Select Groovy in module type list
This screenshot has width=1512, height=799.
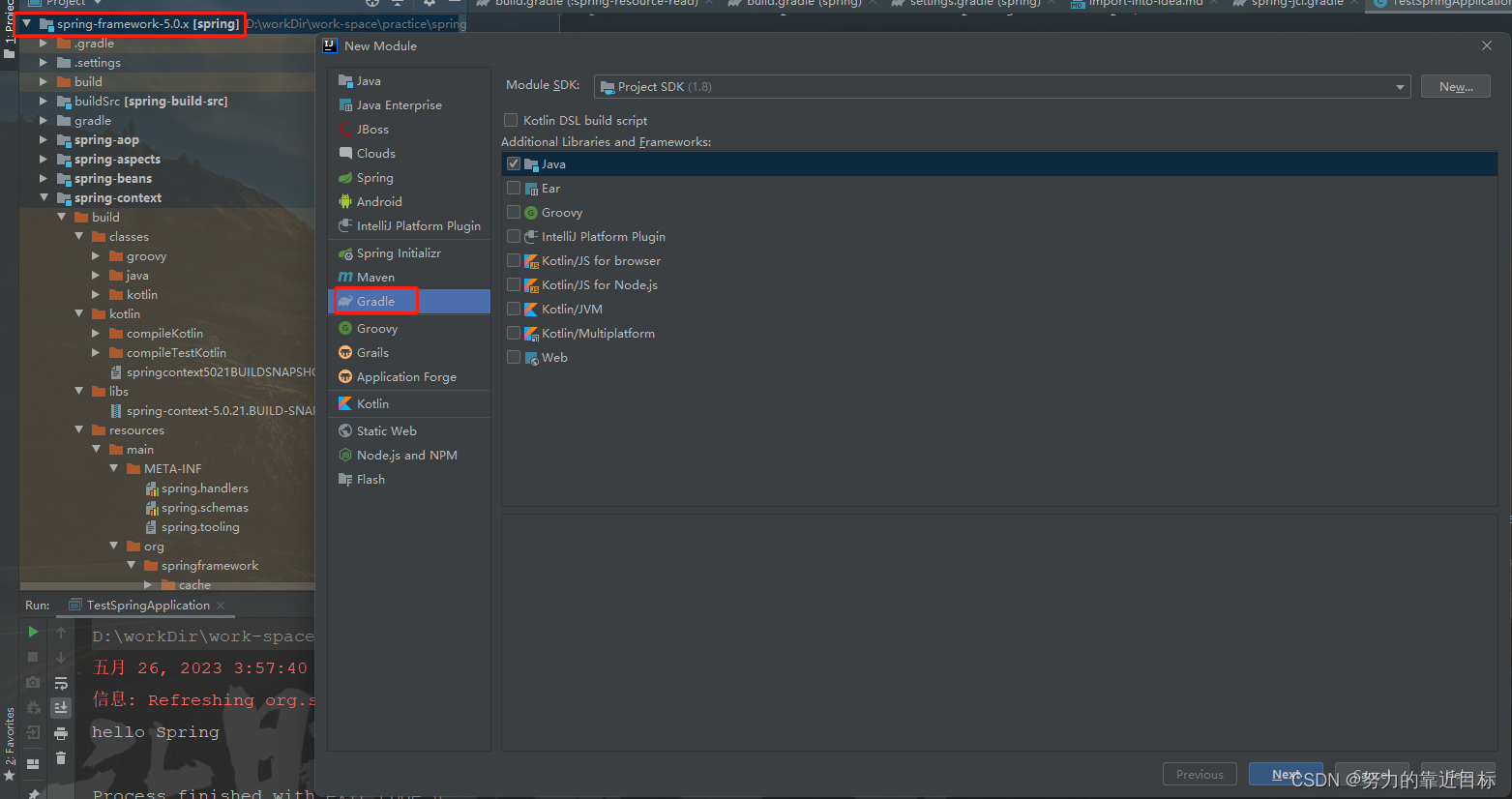click(409, 329)
